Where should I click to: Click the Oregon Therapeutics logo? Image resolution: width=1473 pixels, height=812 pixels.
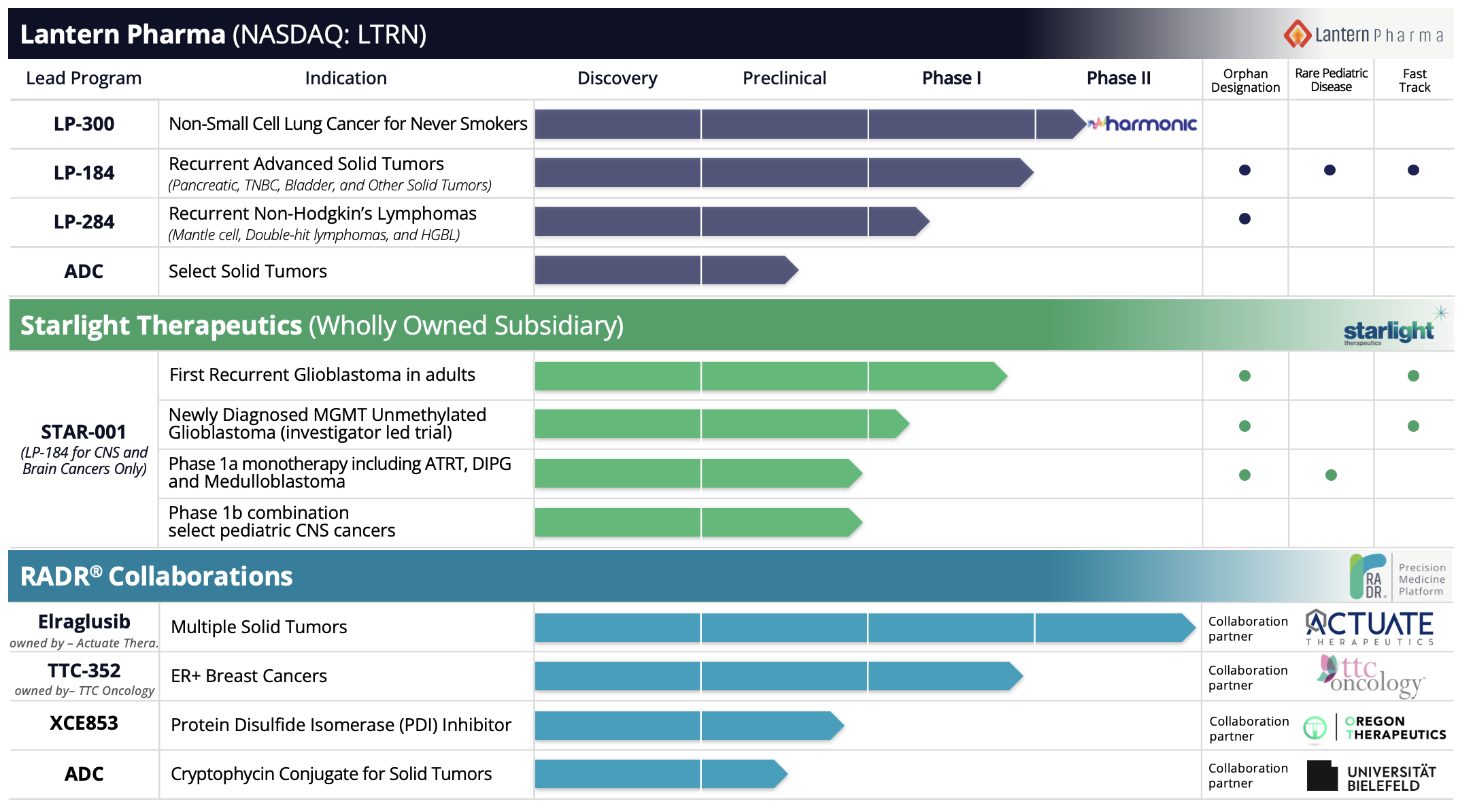click(x=1375, y=728)
